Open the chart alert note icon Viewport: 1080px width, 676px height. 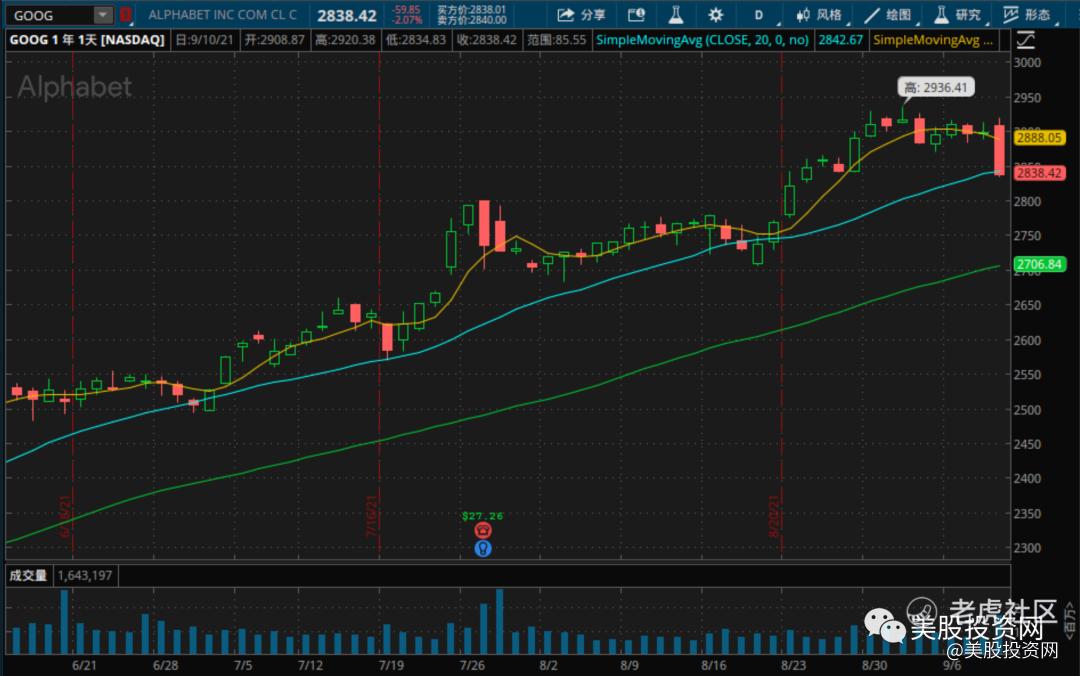(636, 14)
